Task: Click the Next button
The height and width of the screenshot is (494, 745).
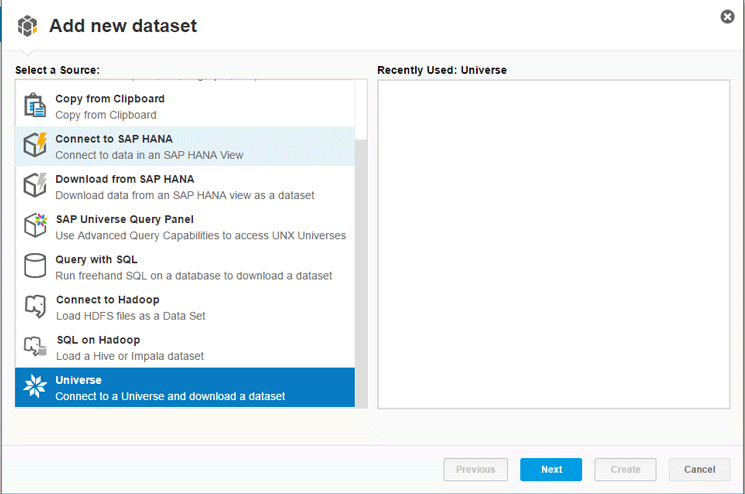Action: click(x=551, y=469)
